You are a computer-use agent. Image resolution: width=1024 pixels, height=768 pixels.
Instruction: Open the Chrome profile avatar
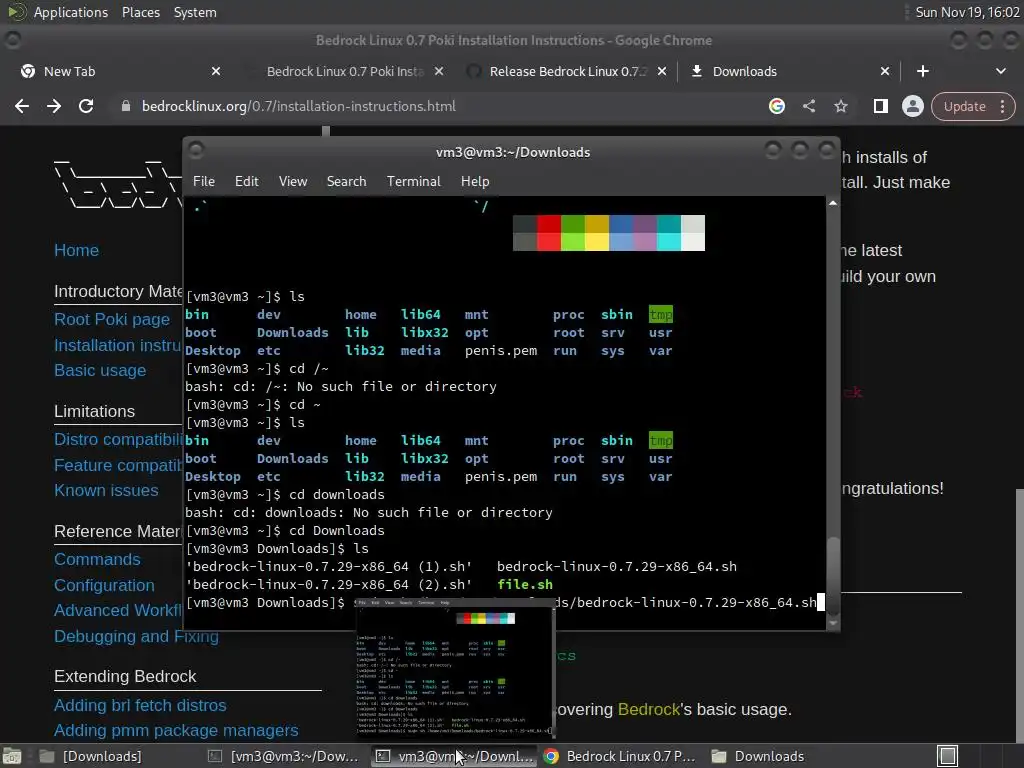coord(912,106)
